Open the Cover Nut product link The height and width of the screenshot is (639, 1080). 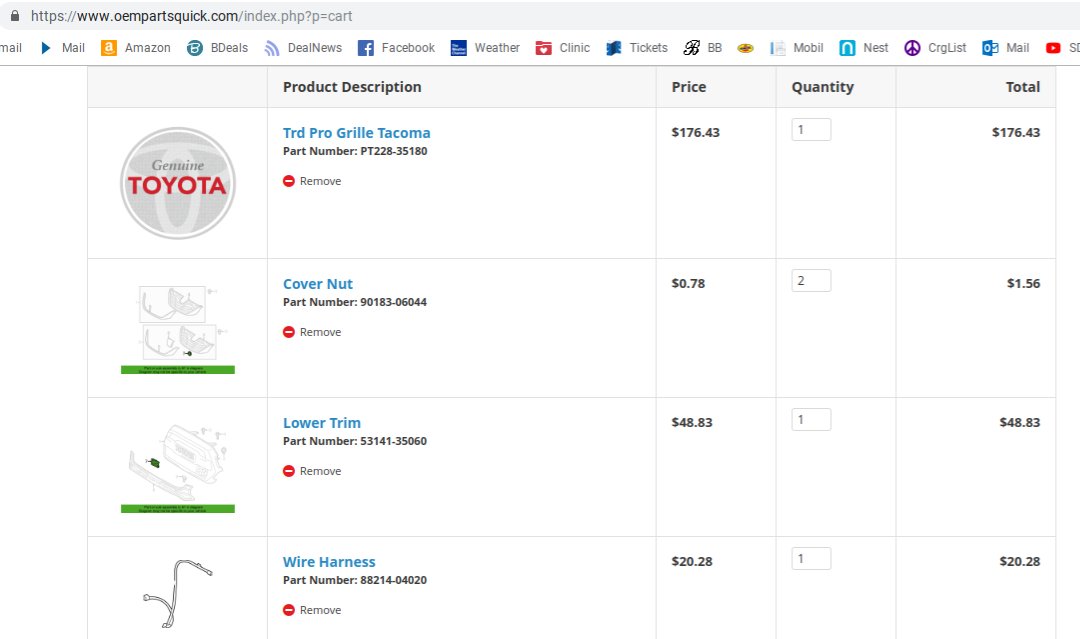click(x=318, y=284)
